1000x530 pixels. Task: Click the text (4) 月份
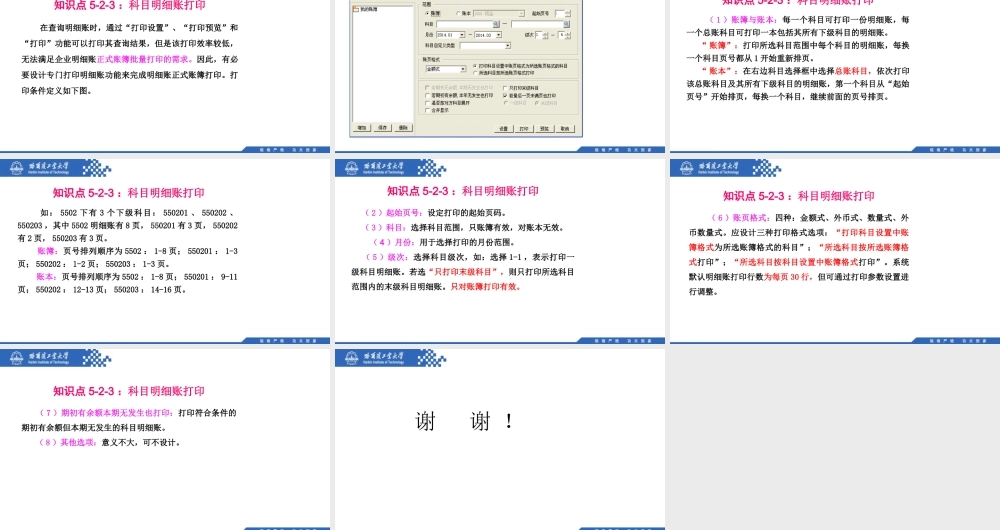click(393, 242)
